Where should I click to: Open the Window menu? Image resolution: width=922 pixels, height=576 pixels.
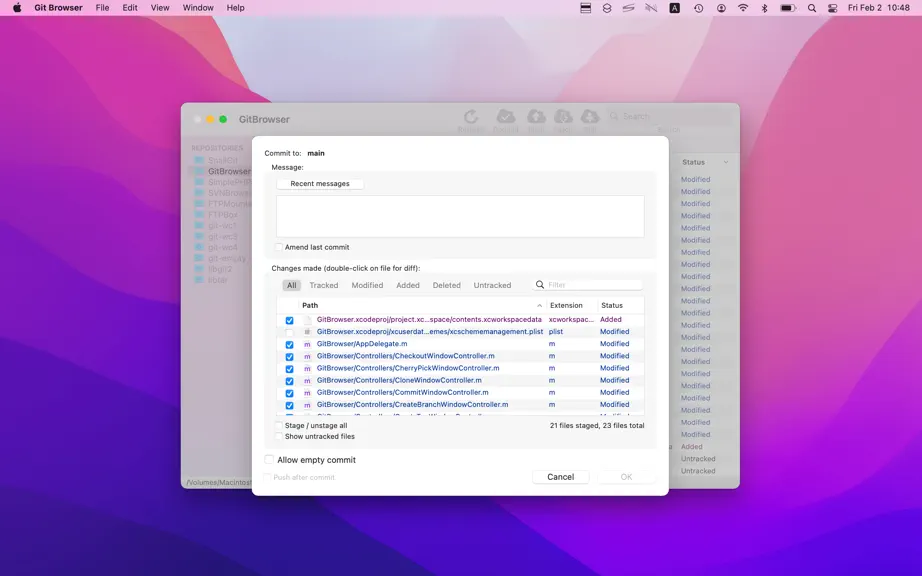pos(198,8)
